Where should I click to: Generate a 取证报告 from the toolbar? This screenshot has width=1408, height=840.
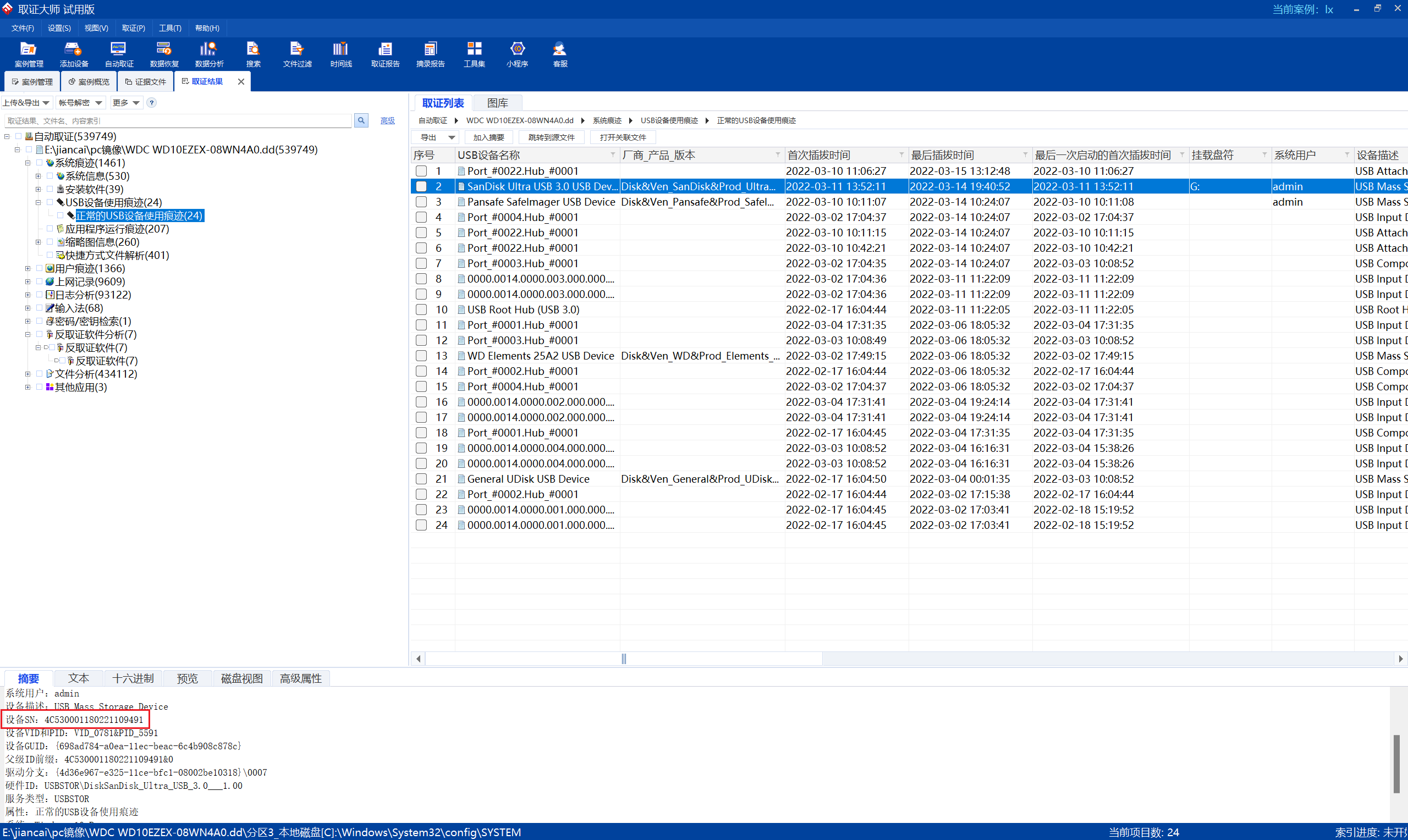tap(385, 55)
